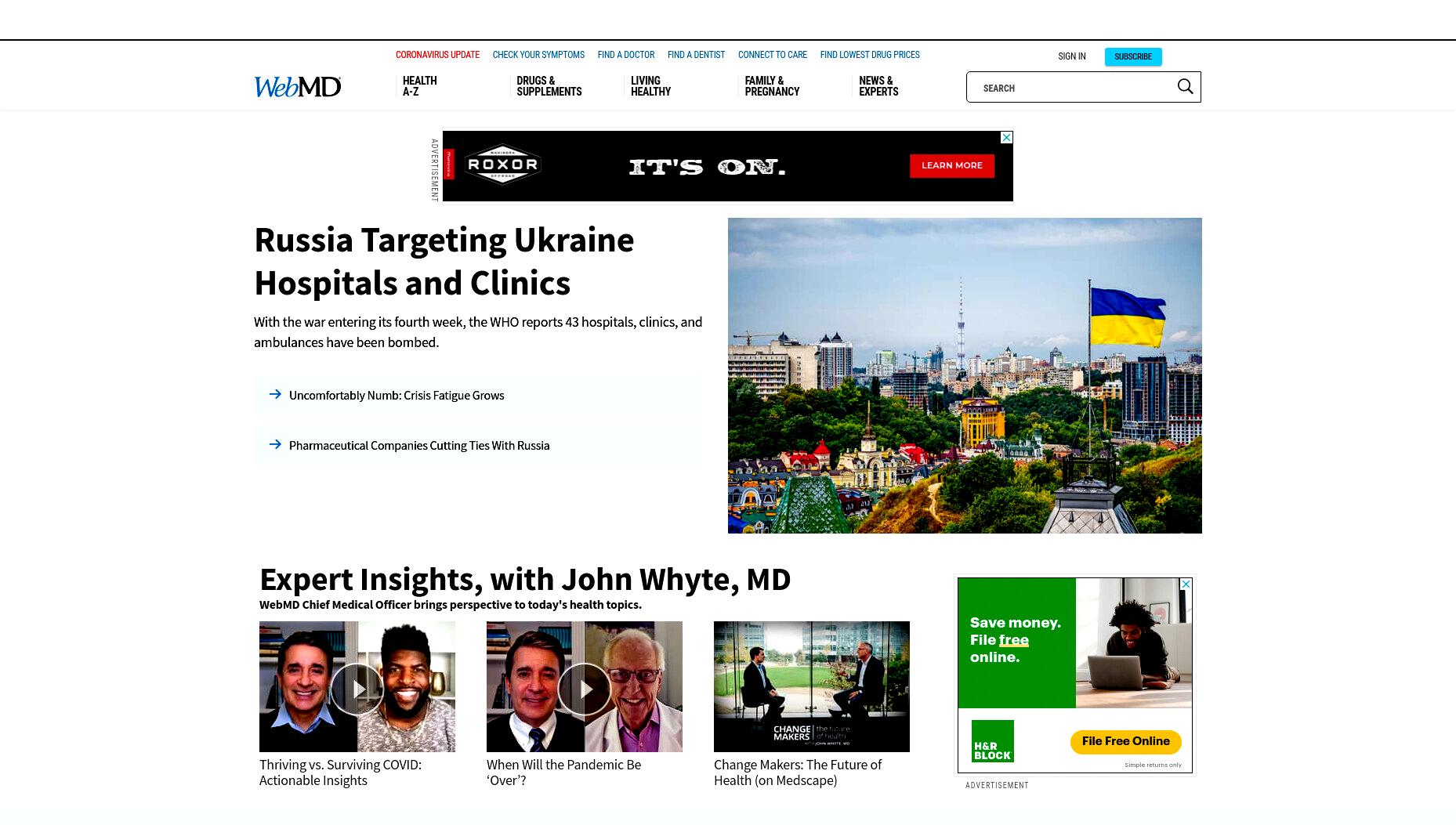
Task: Open the When Will the Pandemic Be 'Over'? title
Action: pos(563,773)
